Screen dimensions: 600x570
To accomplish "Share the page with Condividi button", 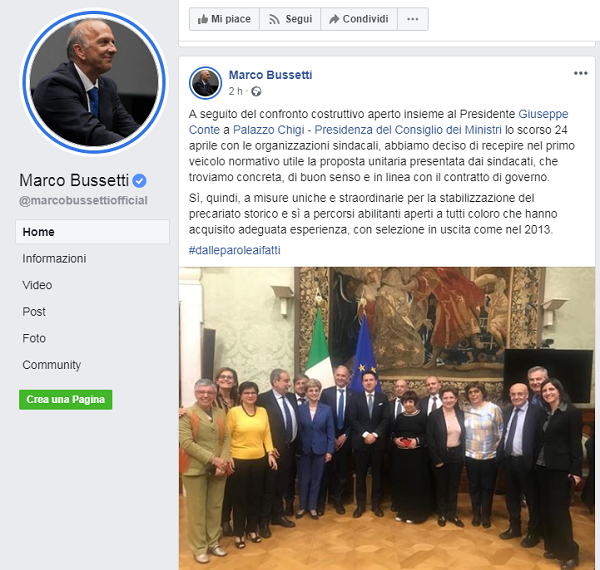I will coord(359,19).
